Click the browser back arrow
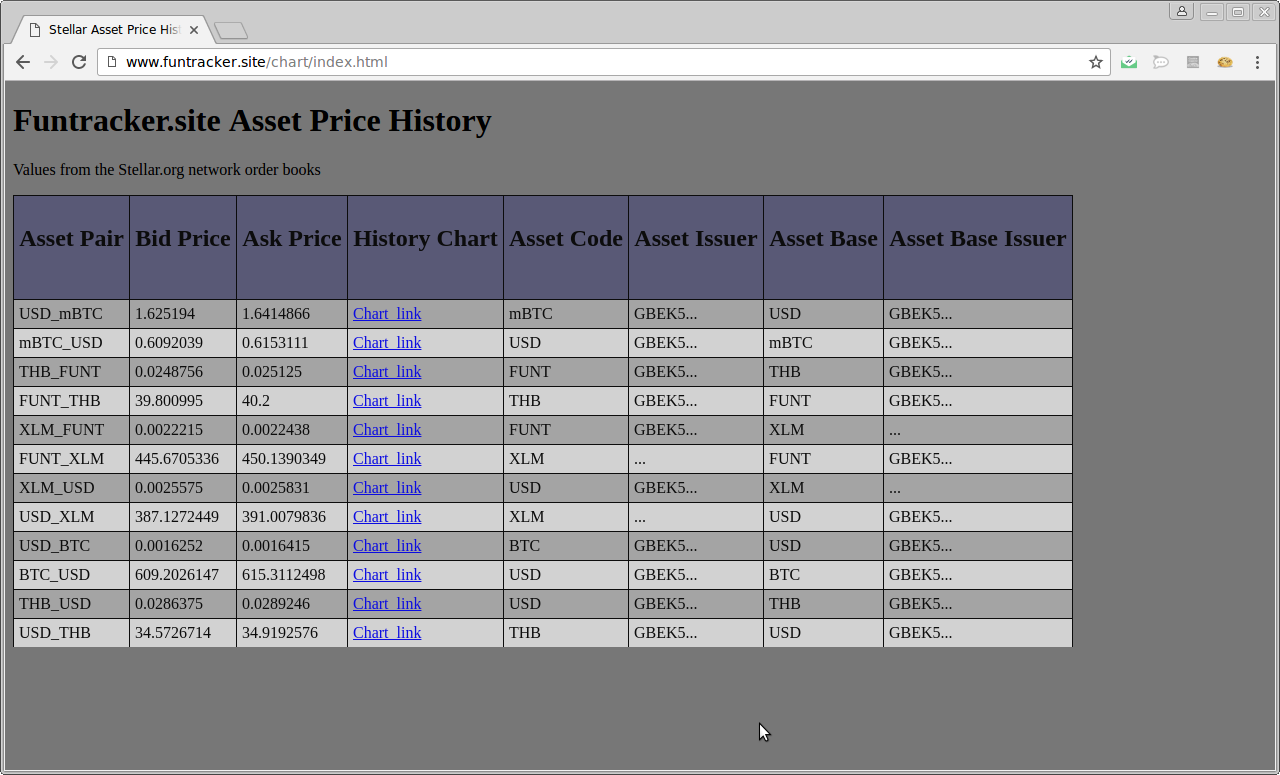The image size is (1280, 775). [x=23, y=62]
